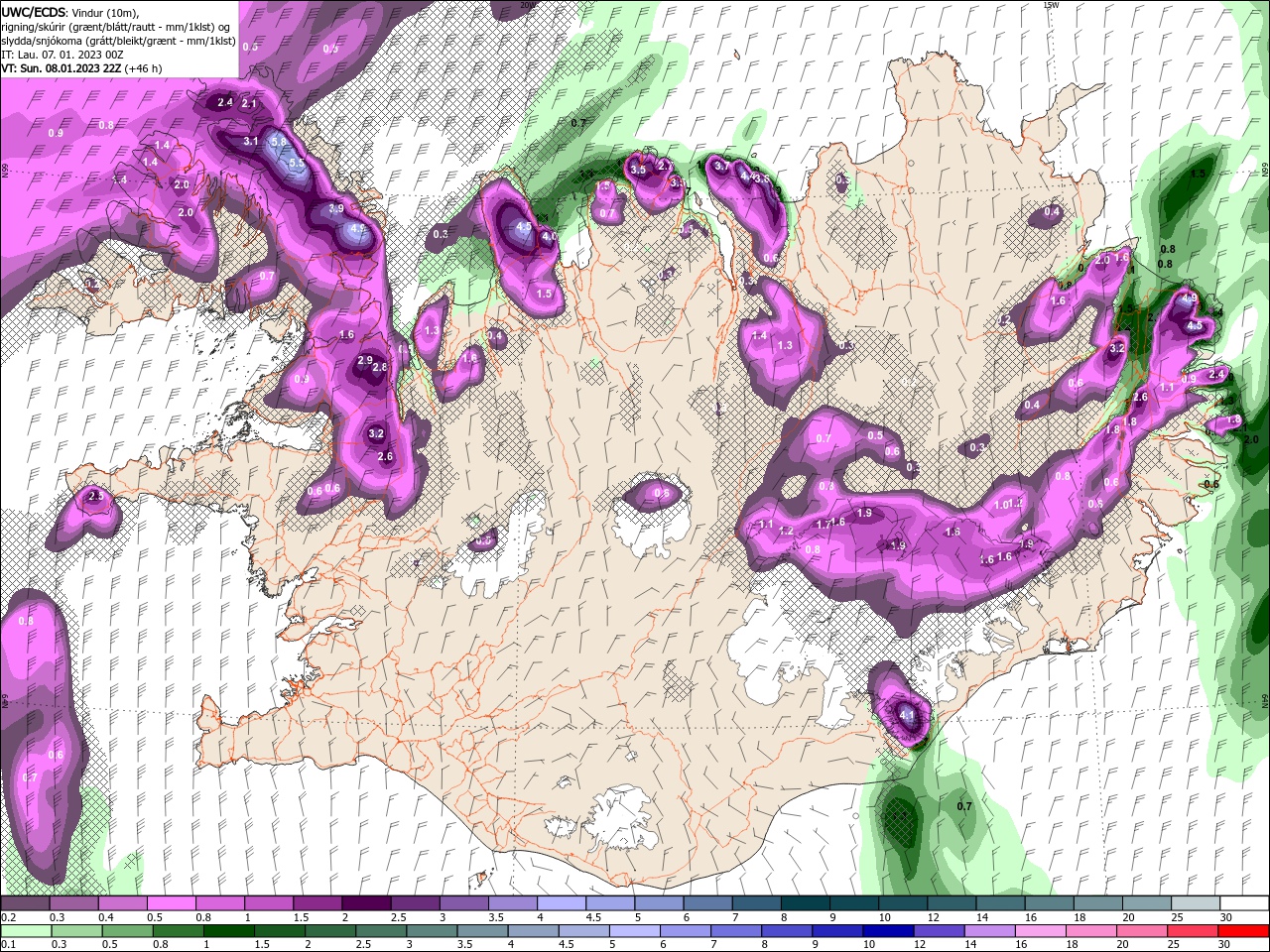
Task: Select the palest green 0.1 rain scale swatch
Action: coord(27,931)
